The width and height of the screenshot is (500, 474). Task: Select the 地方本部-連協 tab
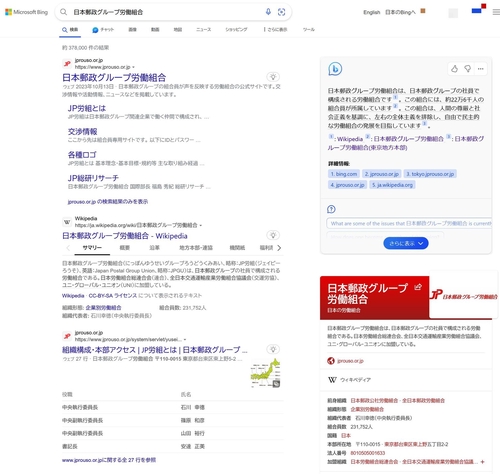pos(196,248)
